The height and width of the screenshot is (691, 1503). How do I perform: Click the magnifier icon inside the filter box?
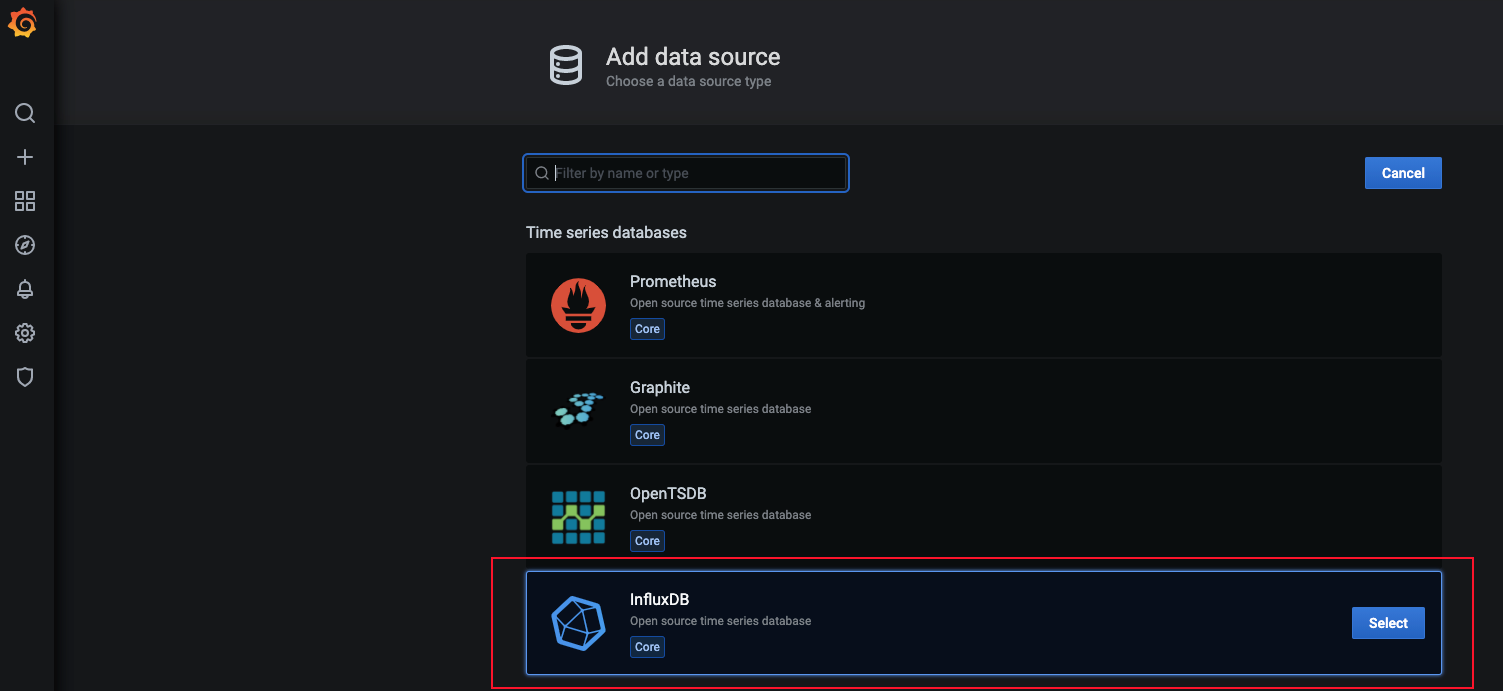coord(542,173)
